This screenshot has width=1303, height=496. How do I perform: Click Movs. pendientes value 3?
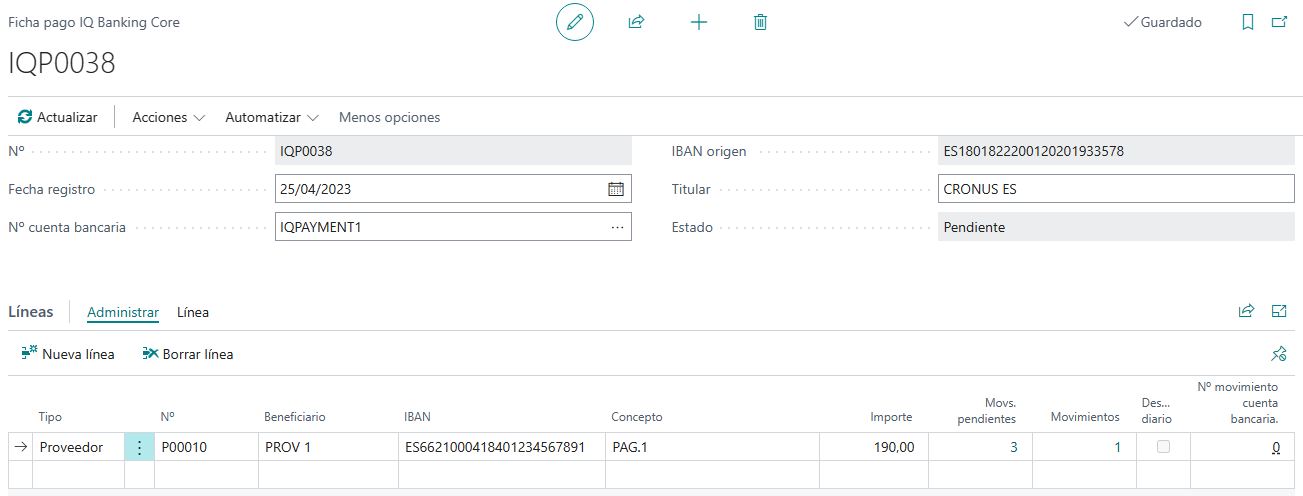pyautogui.click(x=1013, y=447)
